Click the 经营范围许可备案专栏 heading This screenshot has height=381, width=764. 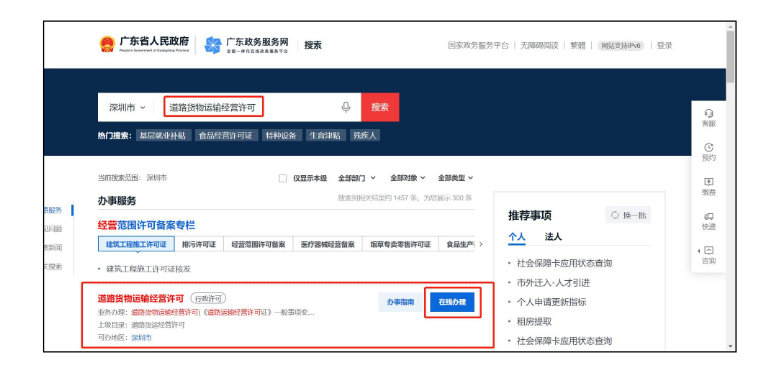147,226
